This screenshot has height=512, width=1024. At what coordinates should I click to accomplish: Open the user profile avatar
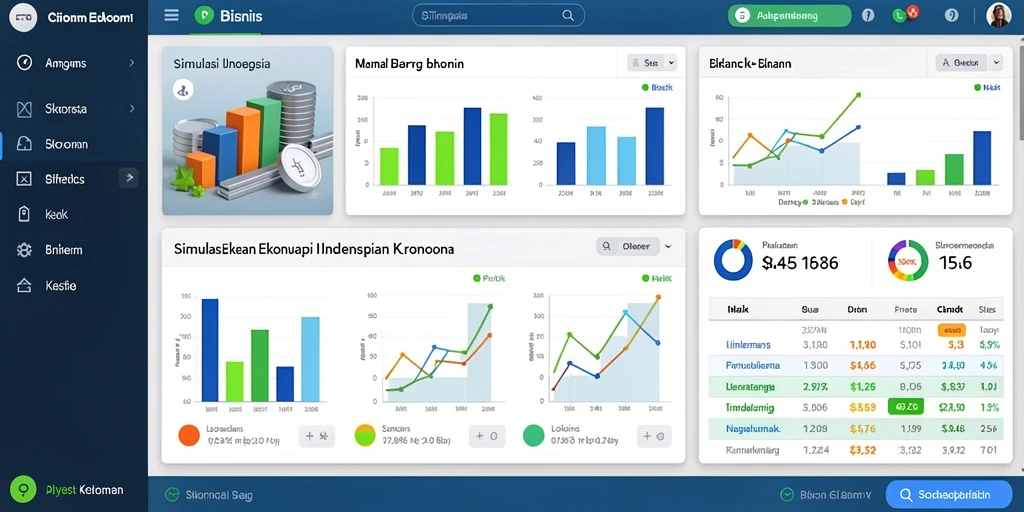999,15
